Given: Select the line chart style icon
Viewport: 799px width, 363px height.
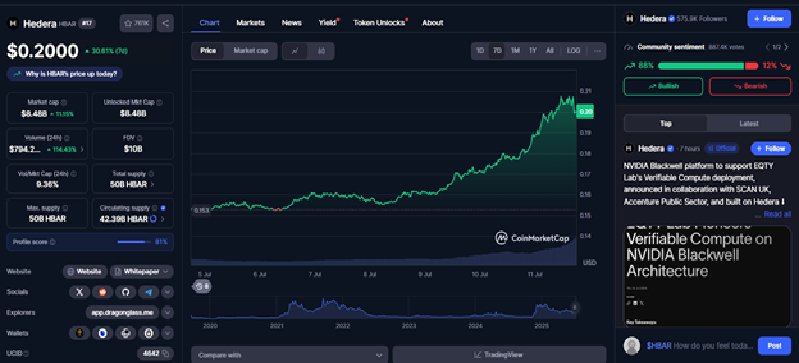Looking at the screenshot, I should pos(295,51).
